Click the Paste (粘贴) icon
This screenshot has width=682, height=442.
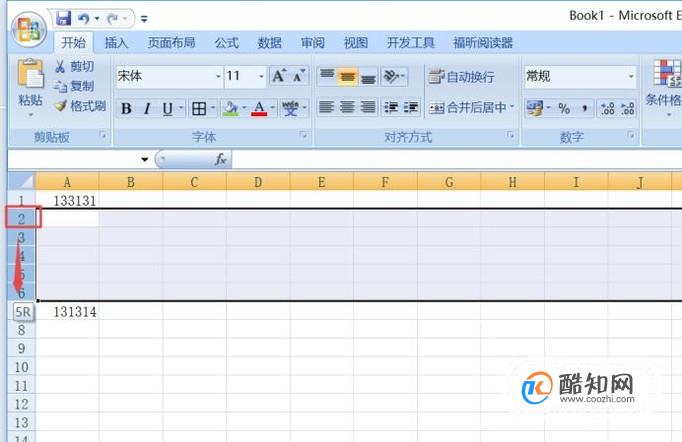(30, 74)
